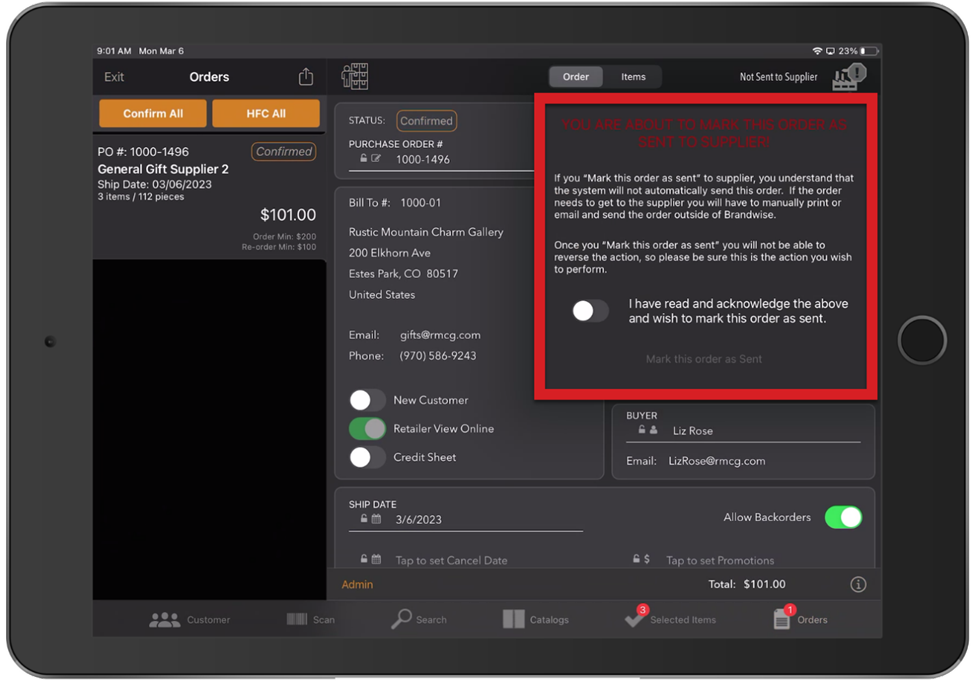Tap the edit icon beside Purchase Order number
The height and width of the screenshot is (681, 975).
[376, 159]
